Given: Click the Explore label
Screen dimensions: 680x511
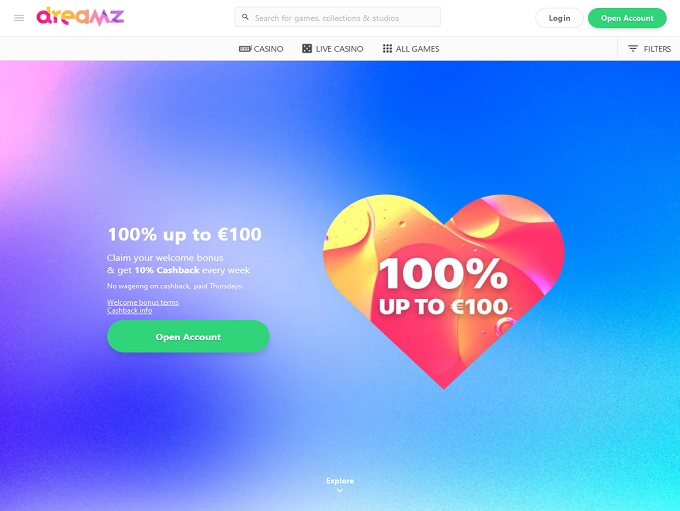Looking at the screenshot, I should click(340, 481).
